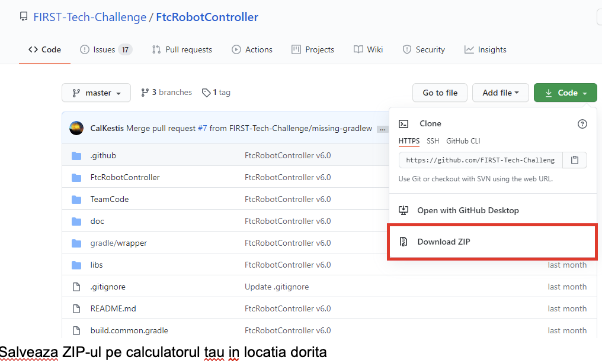Click folder icon beside TeamCode

77,199
